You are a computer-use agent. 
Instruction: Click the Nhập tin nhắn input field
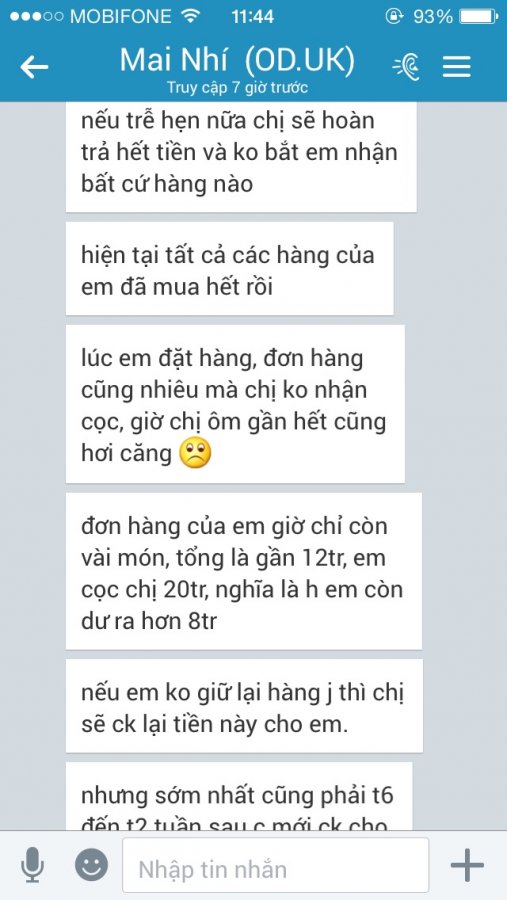click(276, 865)
